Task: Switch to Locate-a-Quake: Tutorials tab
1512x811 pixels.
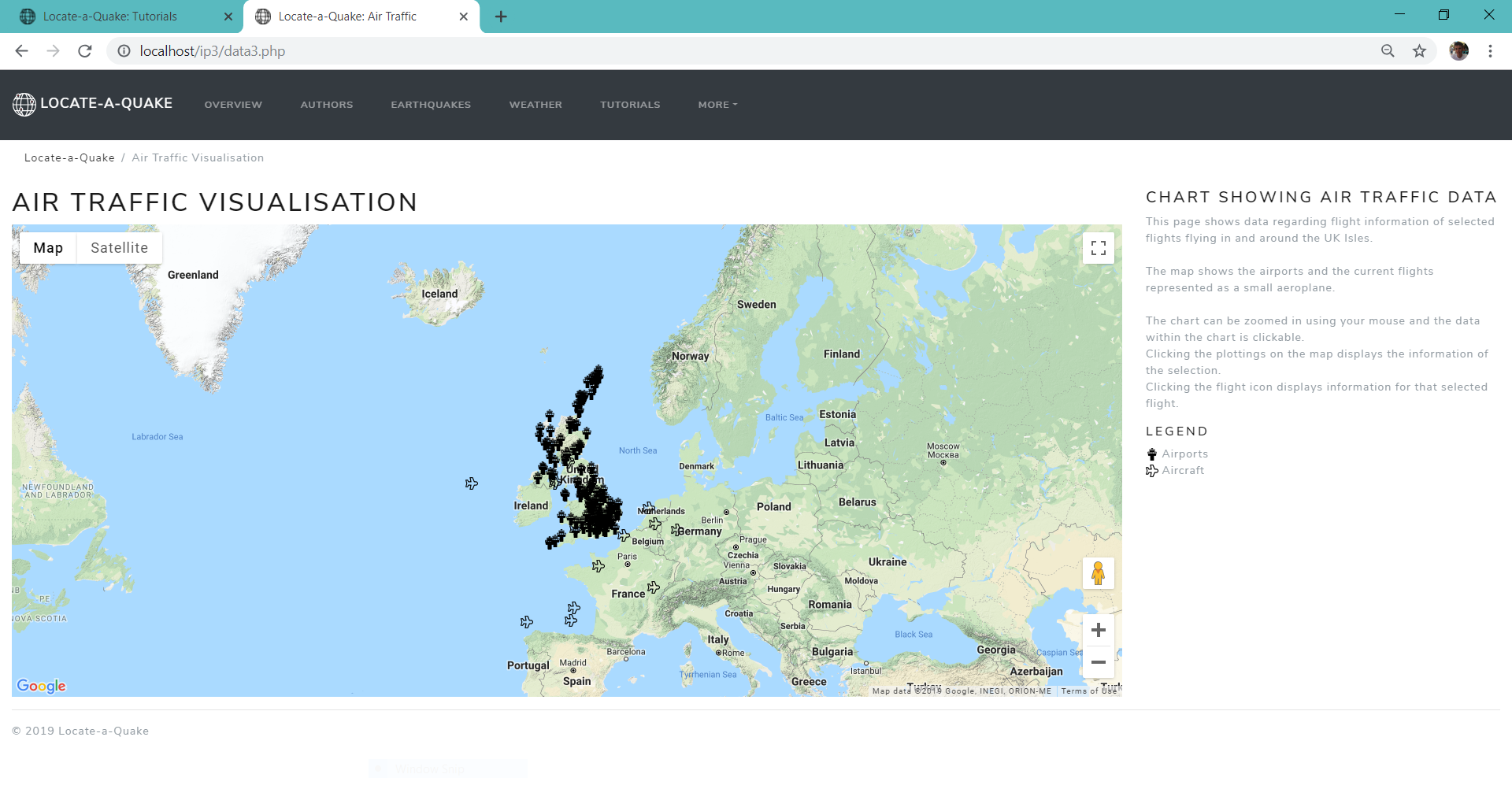Action: coord(110,17)
